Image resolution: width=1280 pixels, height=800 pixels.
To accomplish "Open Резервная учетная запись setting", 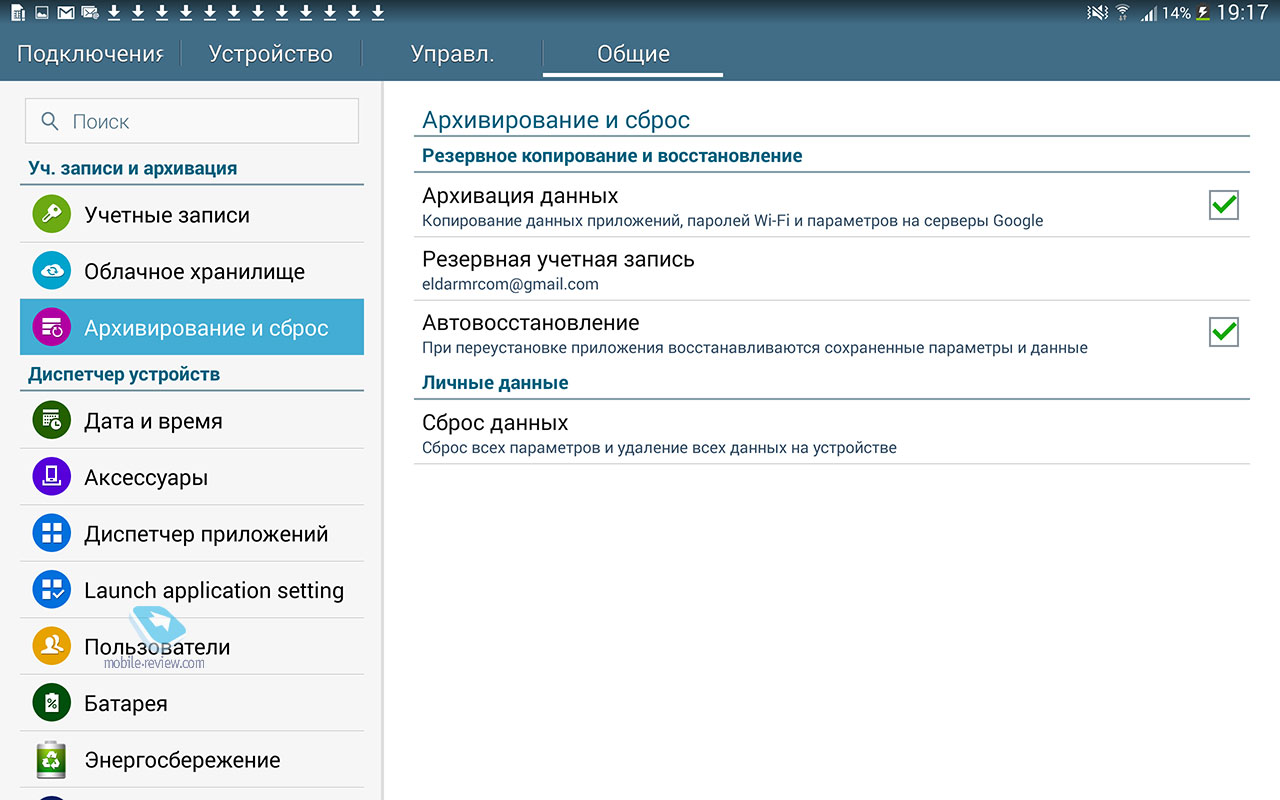I will 832,270.
